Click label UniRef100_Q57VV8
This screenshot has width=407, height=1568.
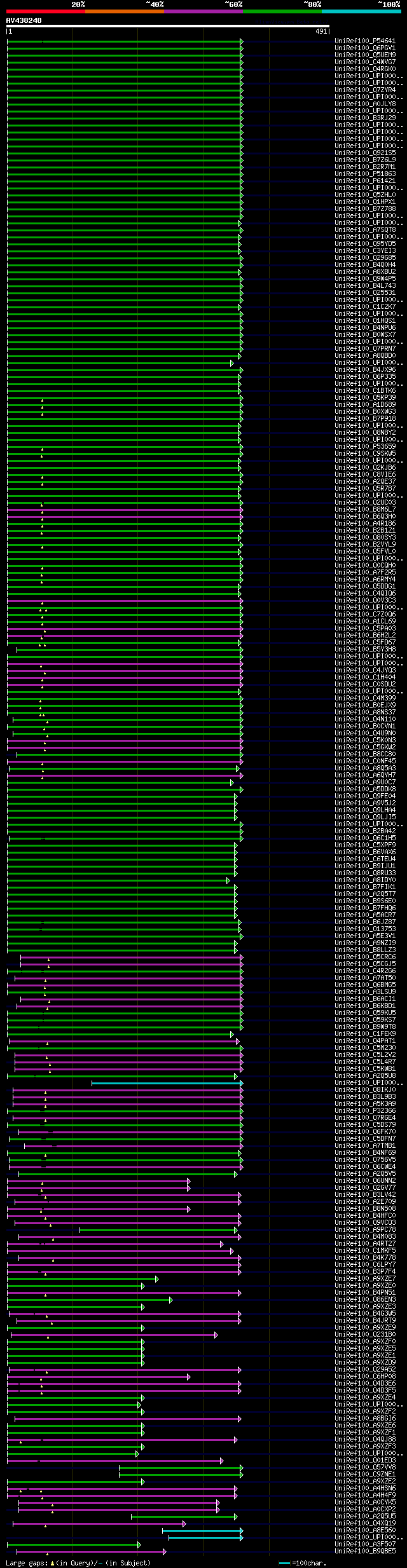pos(365,1467)
